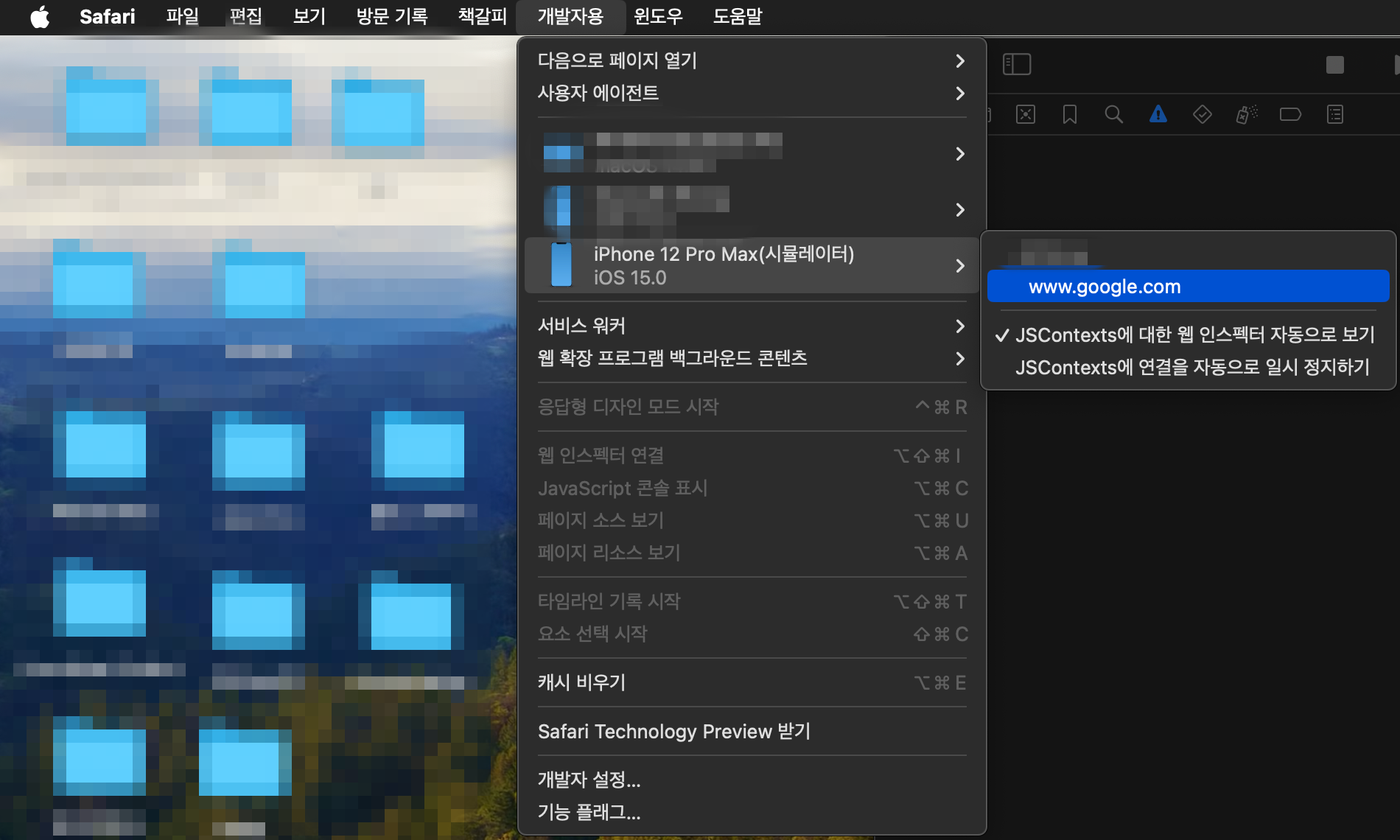This screenshot has width=1400, height=840.
Task: Open the 책갈피 menu
Action: (x=482, y=16)
